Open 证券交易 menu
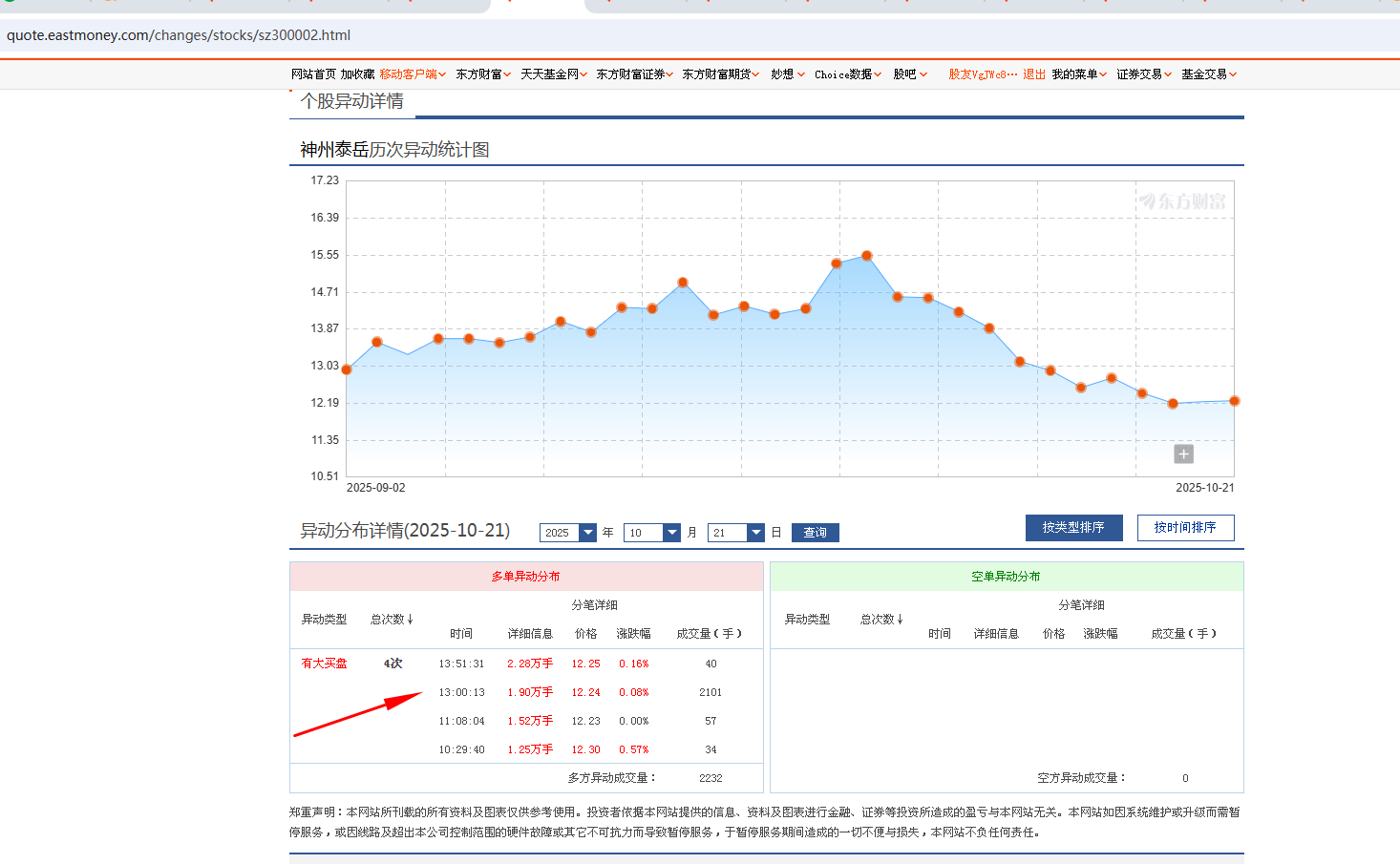Screen dimensions: 1400x864 (x=1144, y=74)
